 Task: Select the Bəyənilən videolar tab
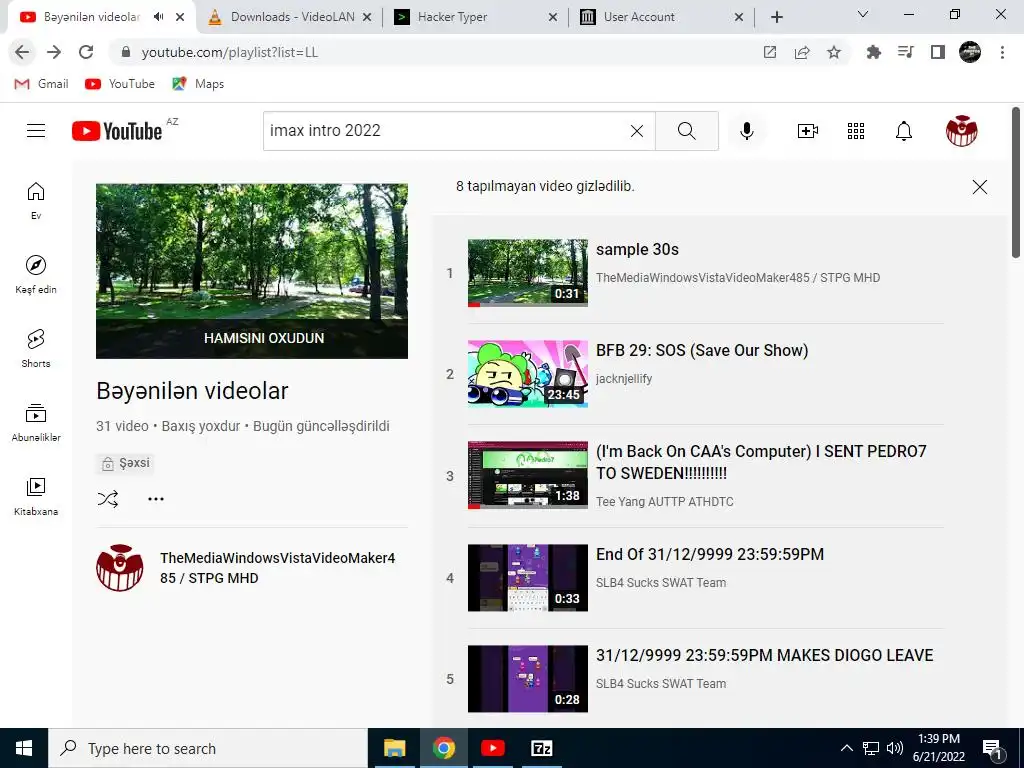pos(91,17)
